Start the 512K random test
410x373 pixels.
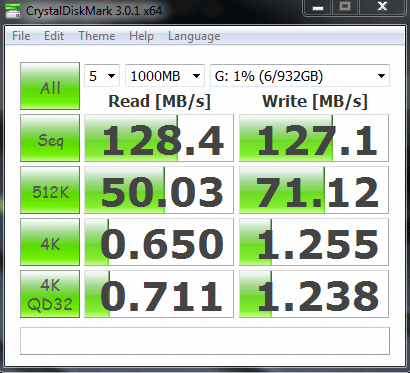tap(50, 190)
